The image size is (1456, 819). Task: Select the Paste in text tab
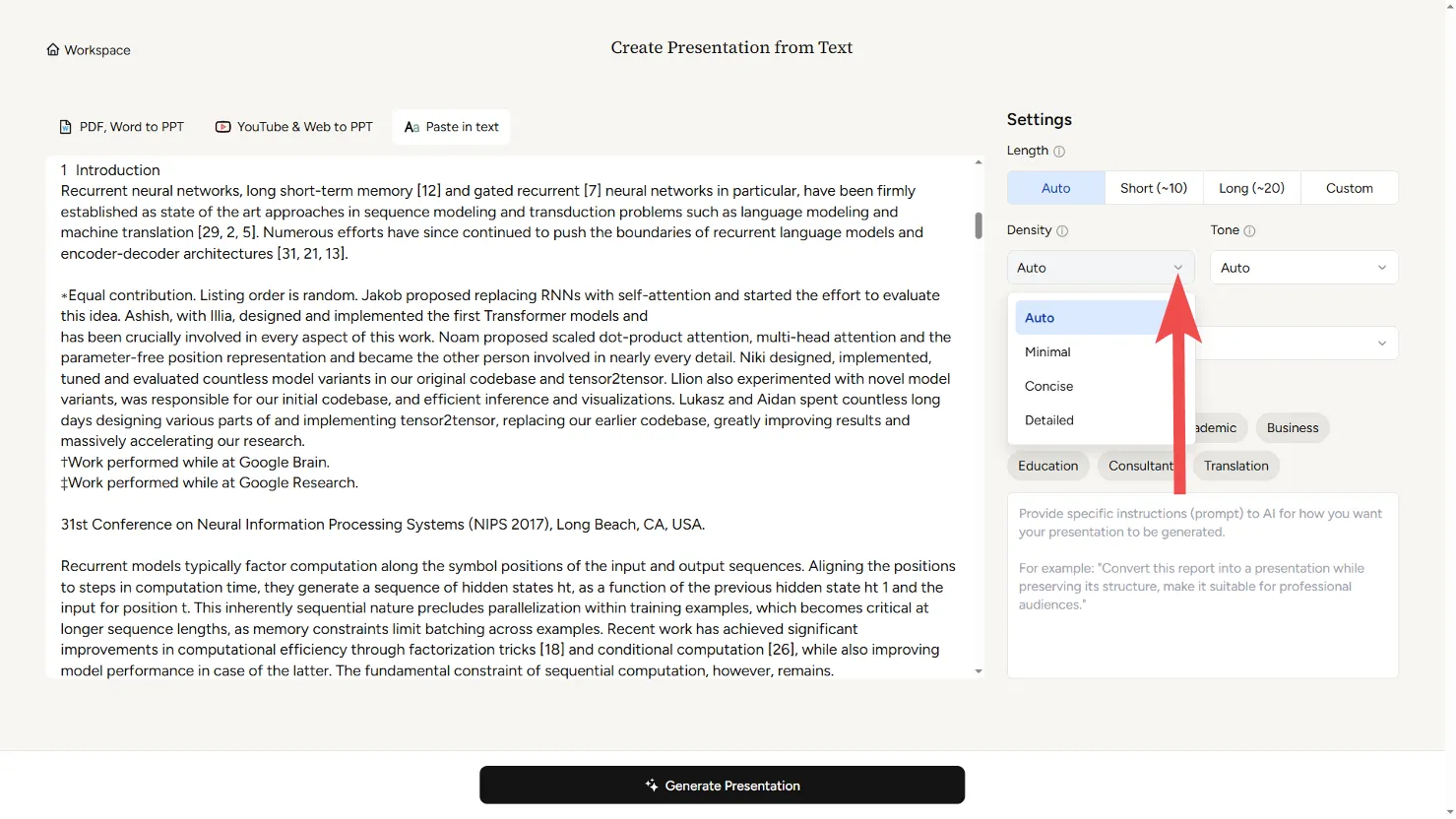[x=452, y=127]
